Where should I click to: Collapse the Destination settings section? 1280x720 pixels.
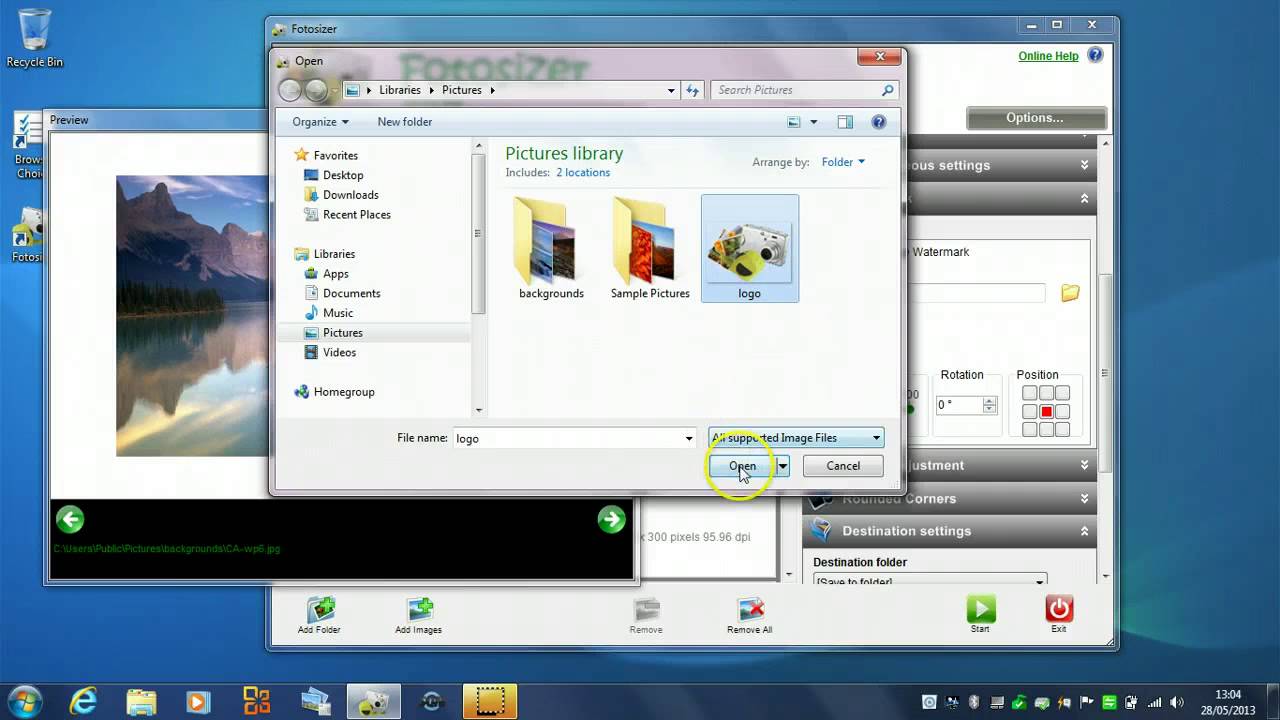click(1084, 531)
